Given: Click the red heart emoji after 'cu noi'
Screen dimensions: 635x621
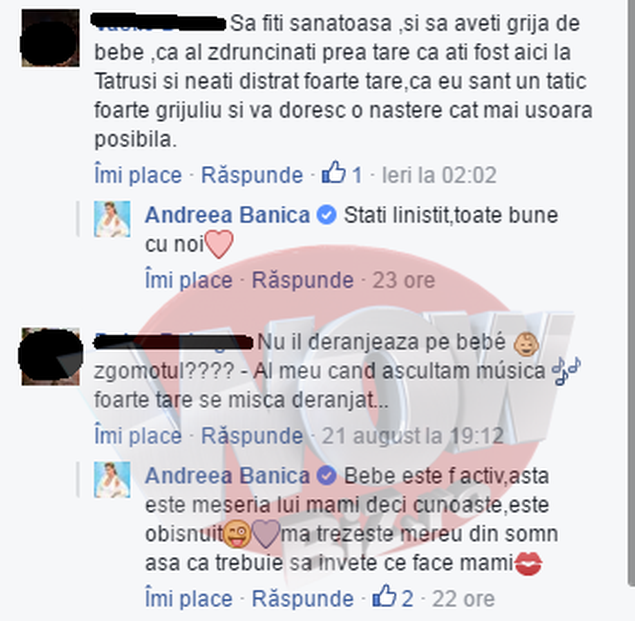Looking at the screenshot, I should click(x=219, y=244).
